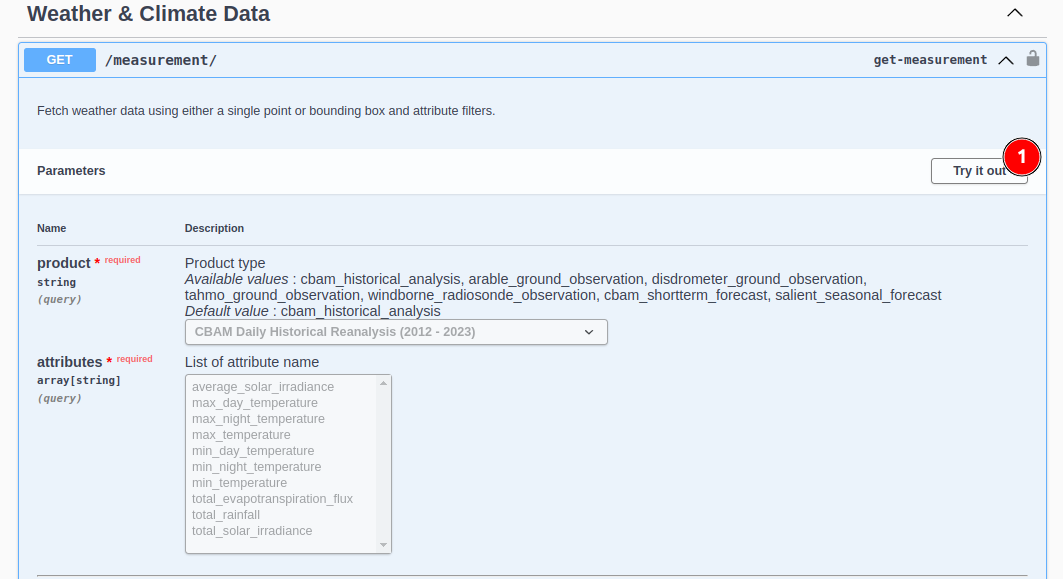Click the attributes list scroll-down arrow
Screen dimensions: 1063x579
click(x=383, y=545)
